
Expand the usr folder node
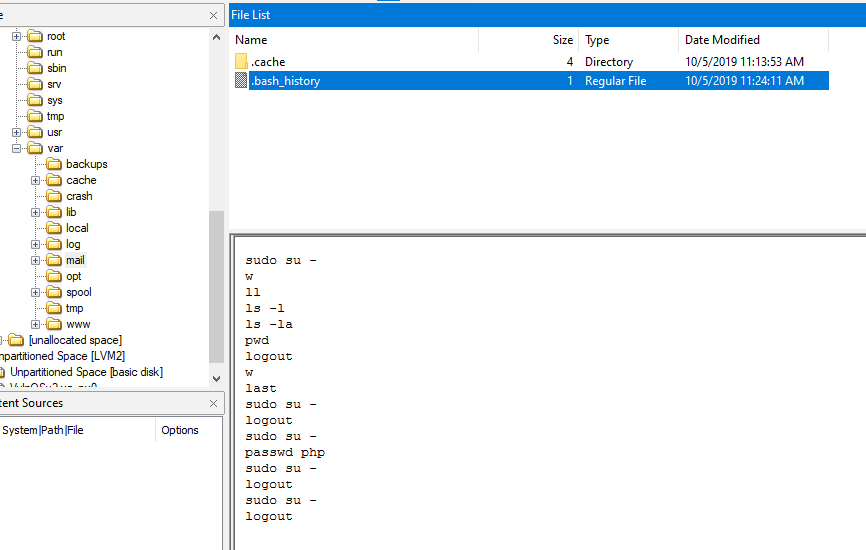tap(17, 132)
